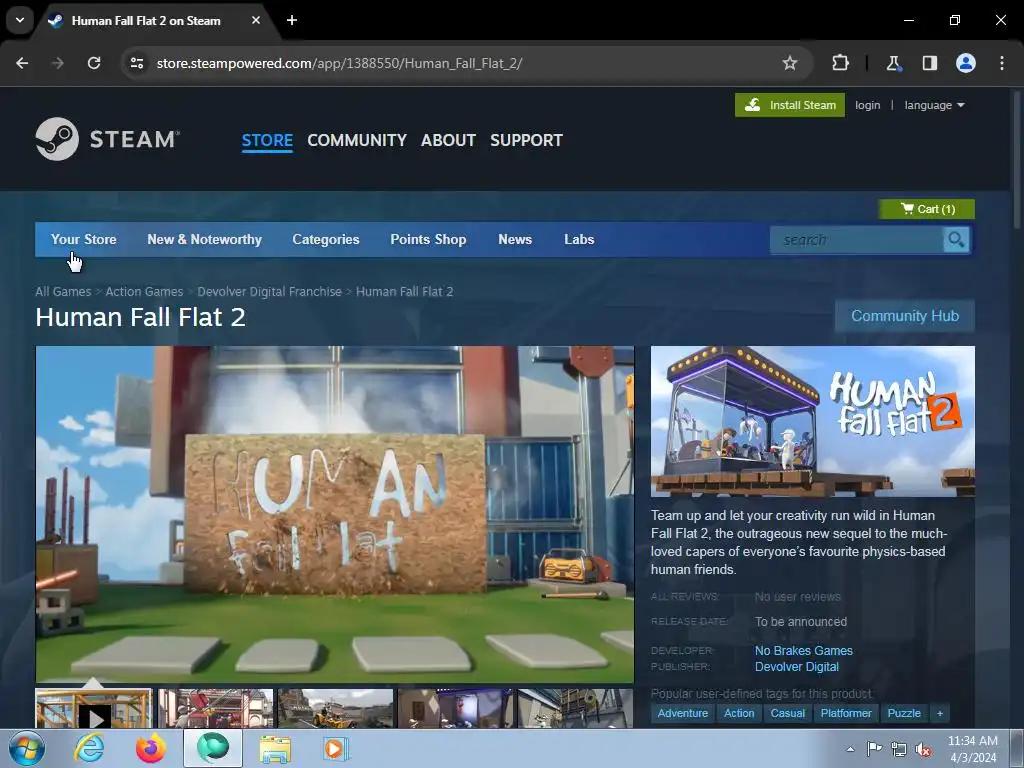The width and height of the screenshot is (1024, 768).
Task: Launch Internet Explorer from the taskbar
Action: pos(89,748)
